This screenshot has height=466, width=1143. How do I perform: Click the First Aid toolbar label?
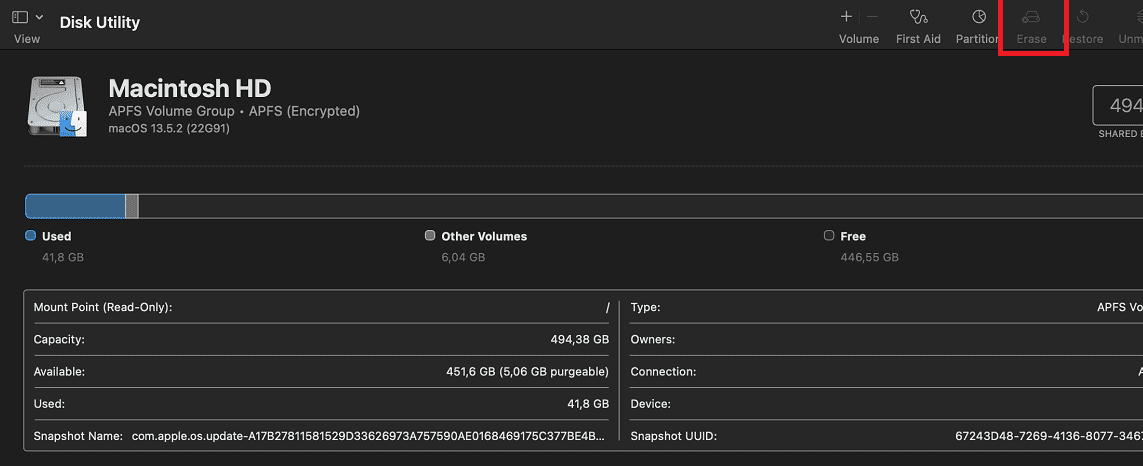(918, 39)
